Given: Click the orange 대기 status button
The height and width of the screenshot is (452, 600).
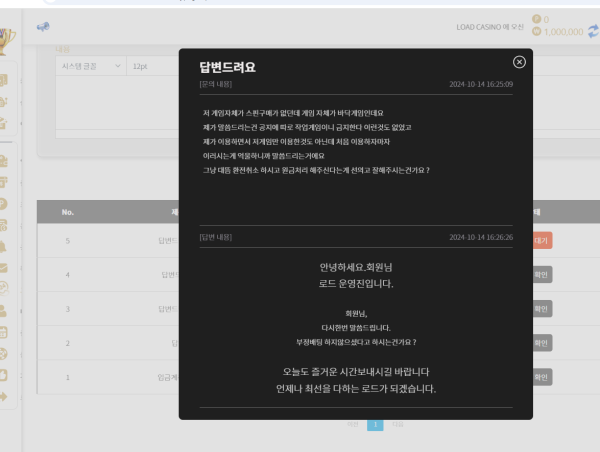Looking at the screenshot, I should pos(543,241).
